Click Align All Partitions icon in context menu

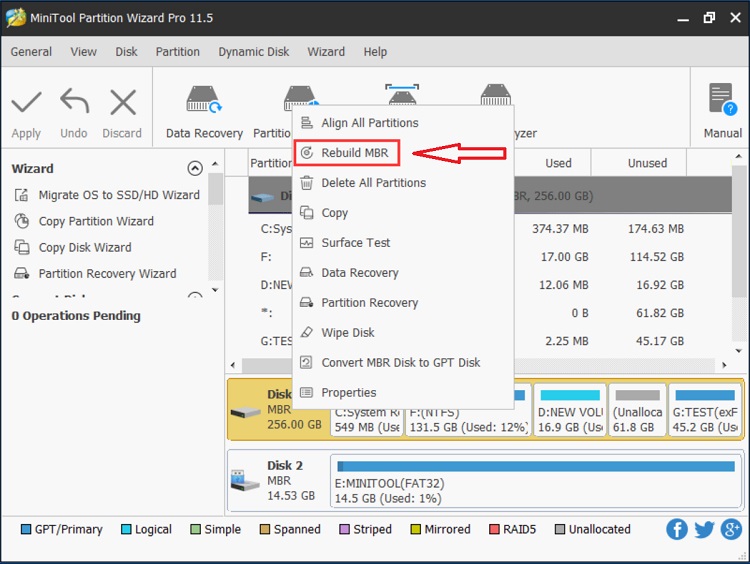point(307,122)
